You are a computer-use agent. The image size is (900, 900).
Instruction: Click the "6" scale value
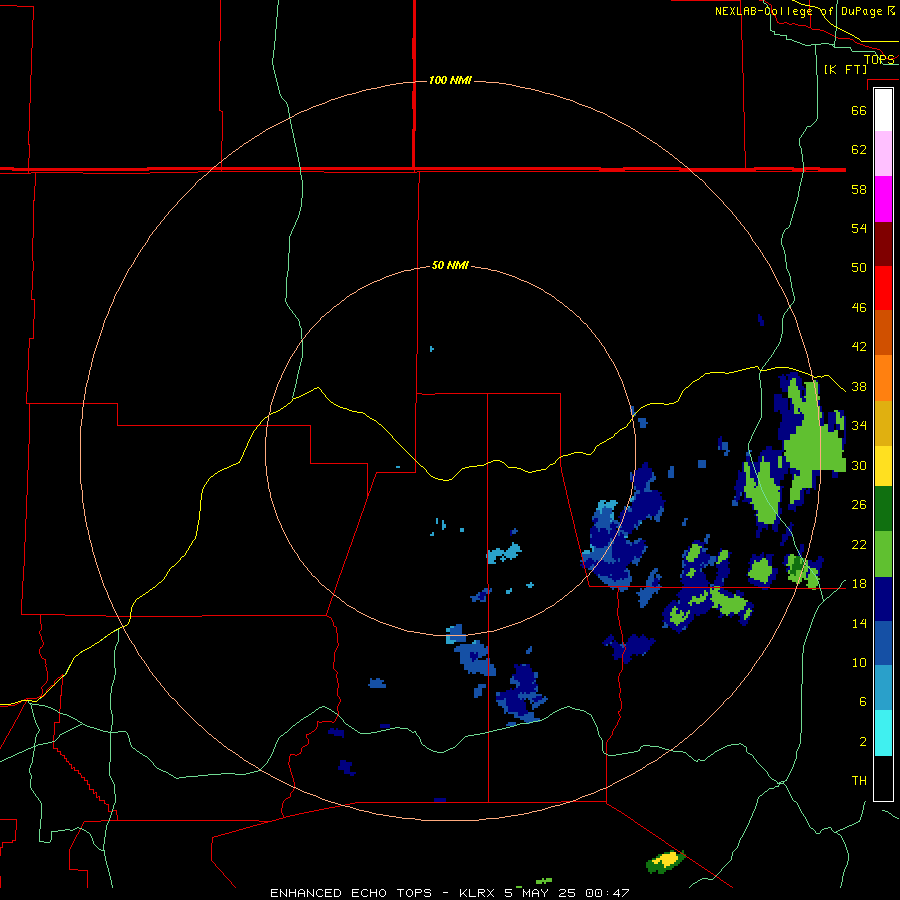coord(863,702)
